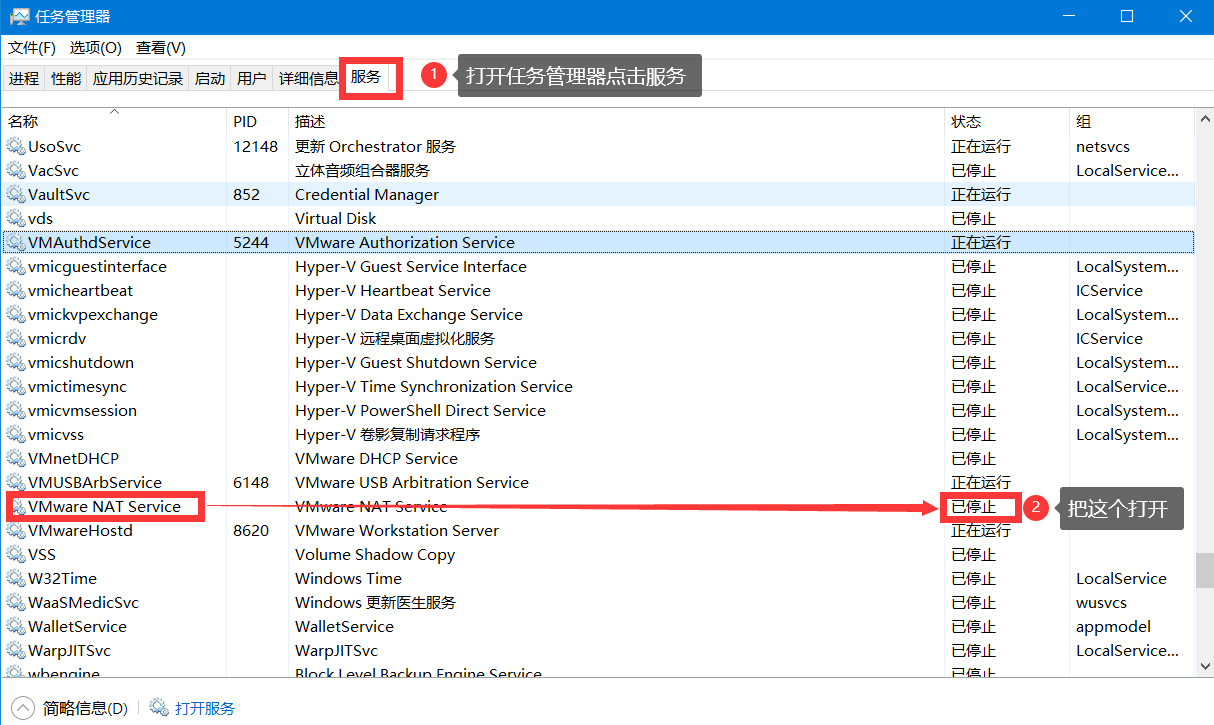Click the Volume Shadow Copy description

(x=375, y=554)
